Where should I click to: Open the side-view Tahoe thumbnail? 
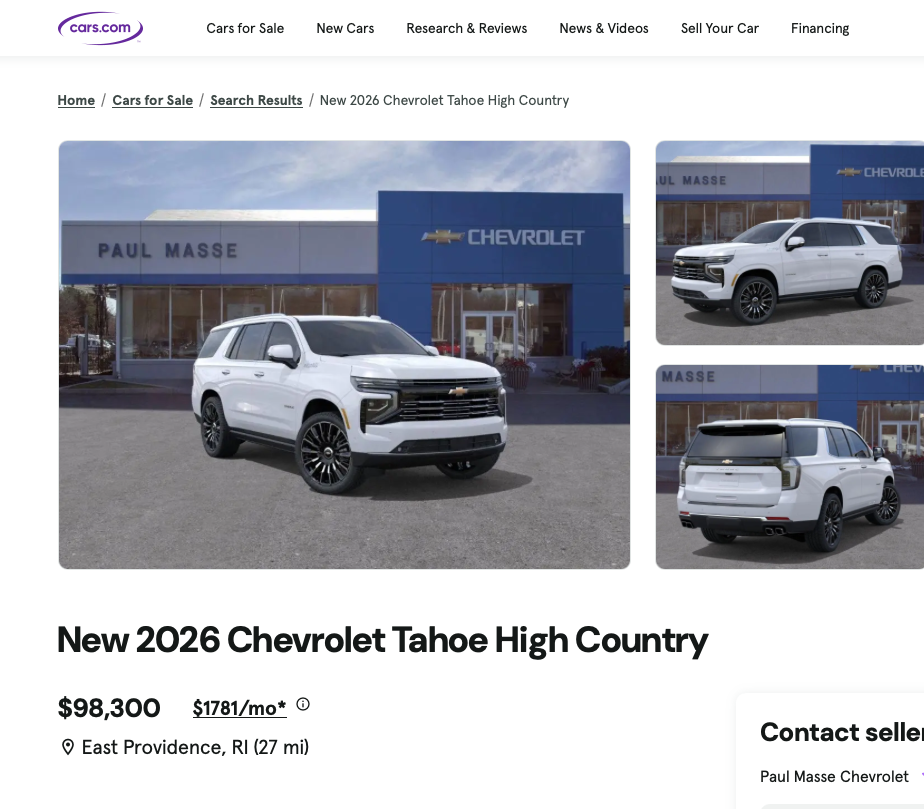tap(789, 243)
